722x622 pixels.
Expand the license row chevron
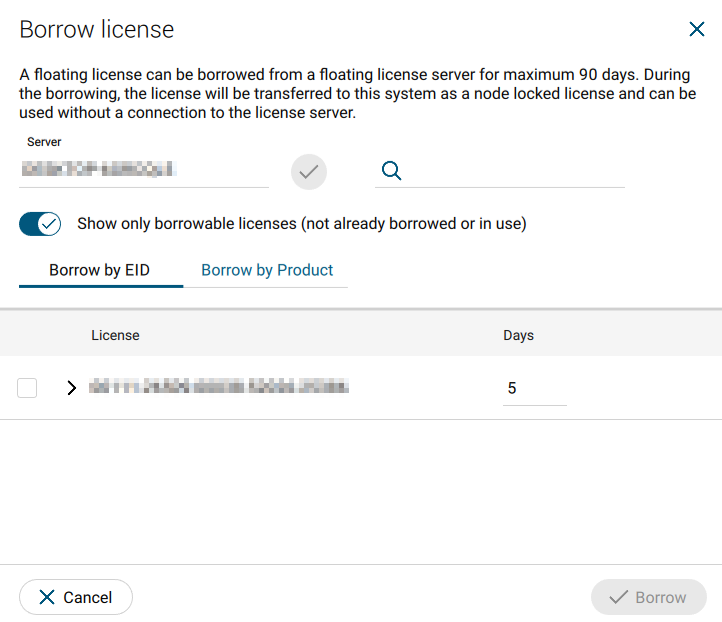click(x=71, y=388)
